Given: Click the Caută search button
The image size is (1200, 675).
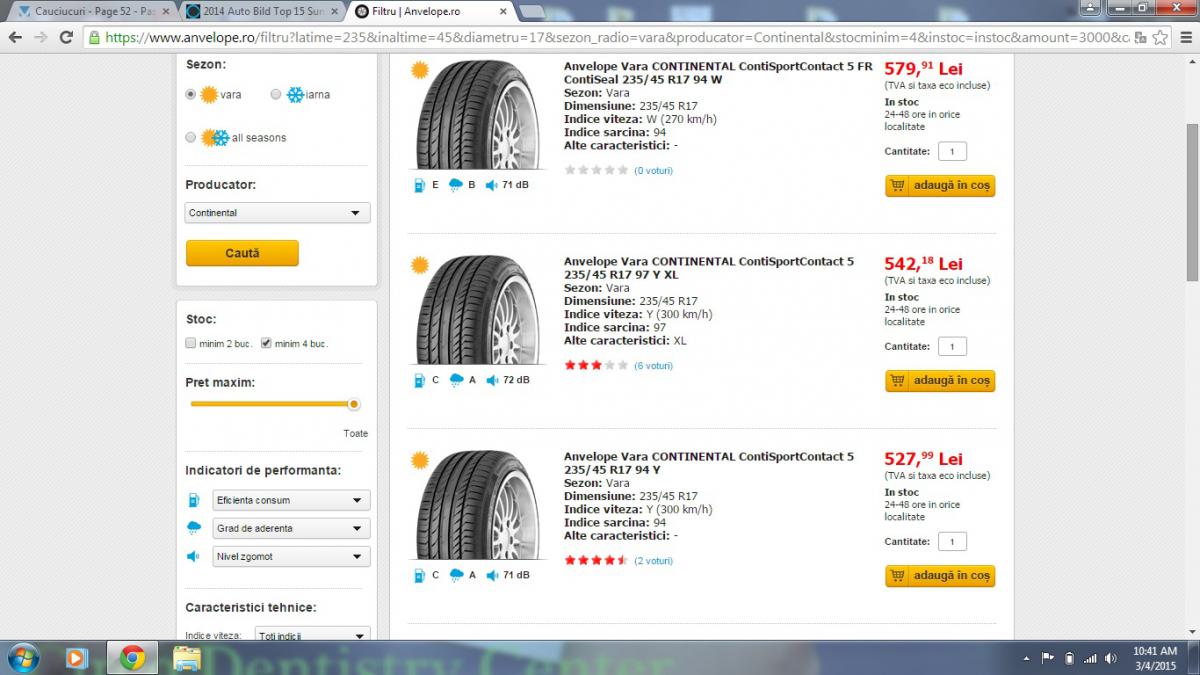Looking at the screenshot, I should tap(242, 253).
